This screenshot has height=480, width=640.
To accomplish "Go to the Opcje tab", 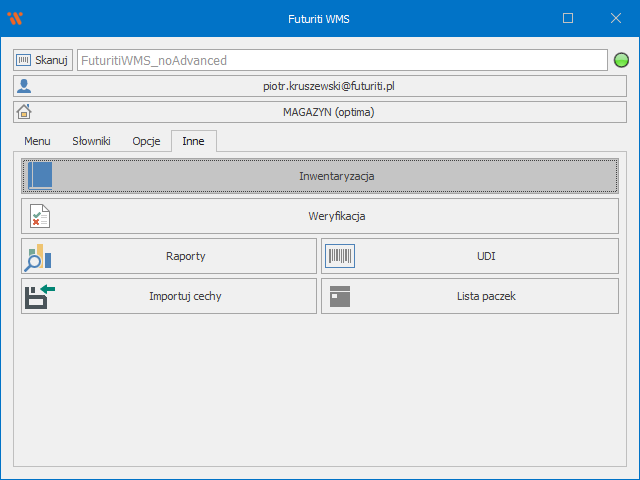I will pos(146,141).
